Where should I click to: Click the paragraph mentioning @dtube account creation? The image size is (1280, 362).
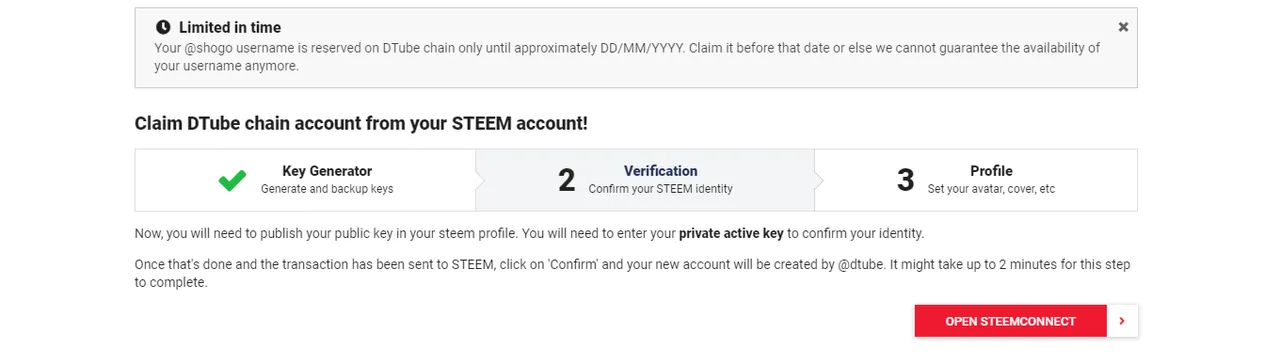coord(632,273)
